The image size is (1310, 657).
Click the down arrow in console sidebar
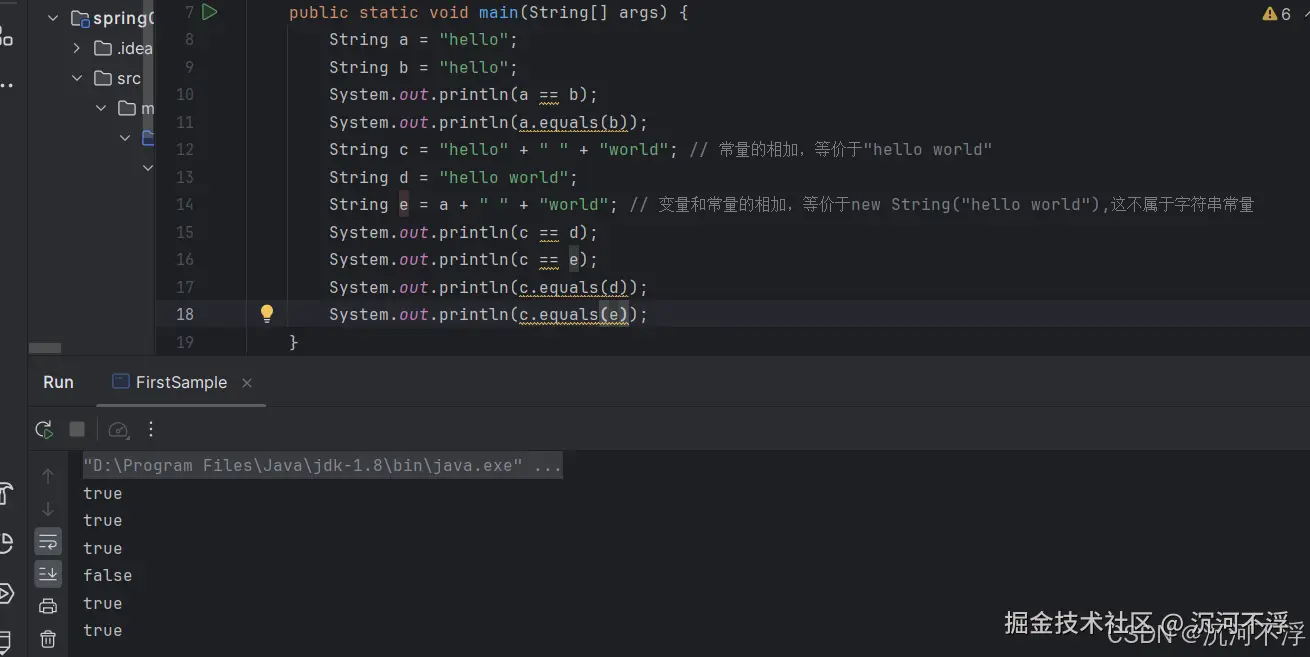pyautogui.click(x=47, y=509)
